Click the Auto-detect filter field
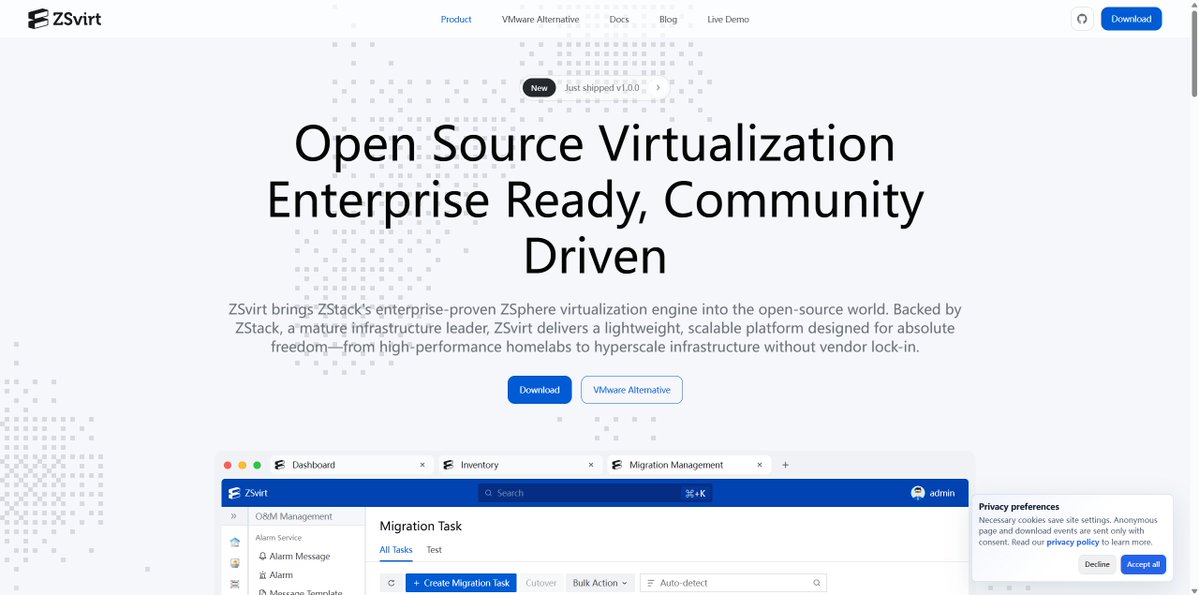 pos(733,583)
